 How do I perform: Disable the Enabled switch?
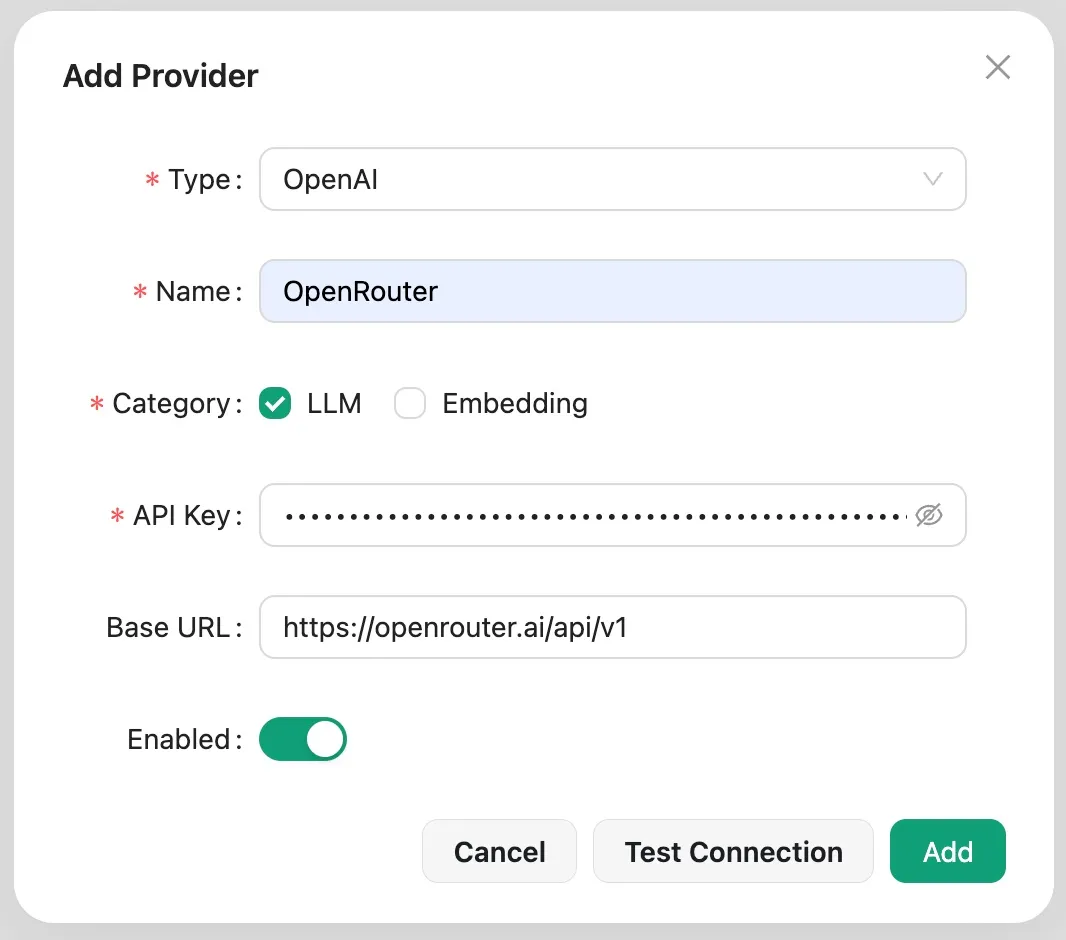coord(303,739)
